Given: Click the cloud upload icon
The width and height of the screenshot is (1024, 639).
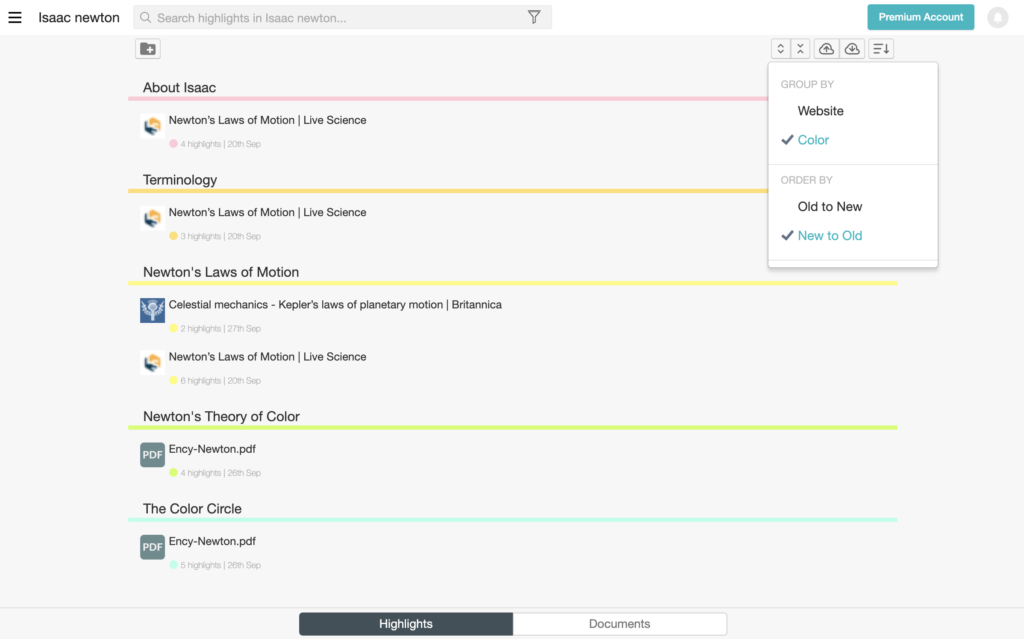Looking at the screenshot, I should coord(826,49).
